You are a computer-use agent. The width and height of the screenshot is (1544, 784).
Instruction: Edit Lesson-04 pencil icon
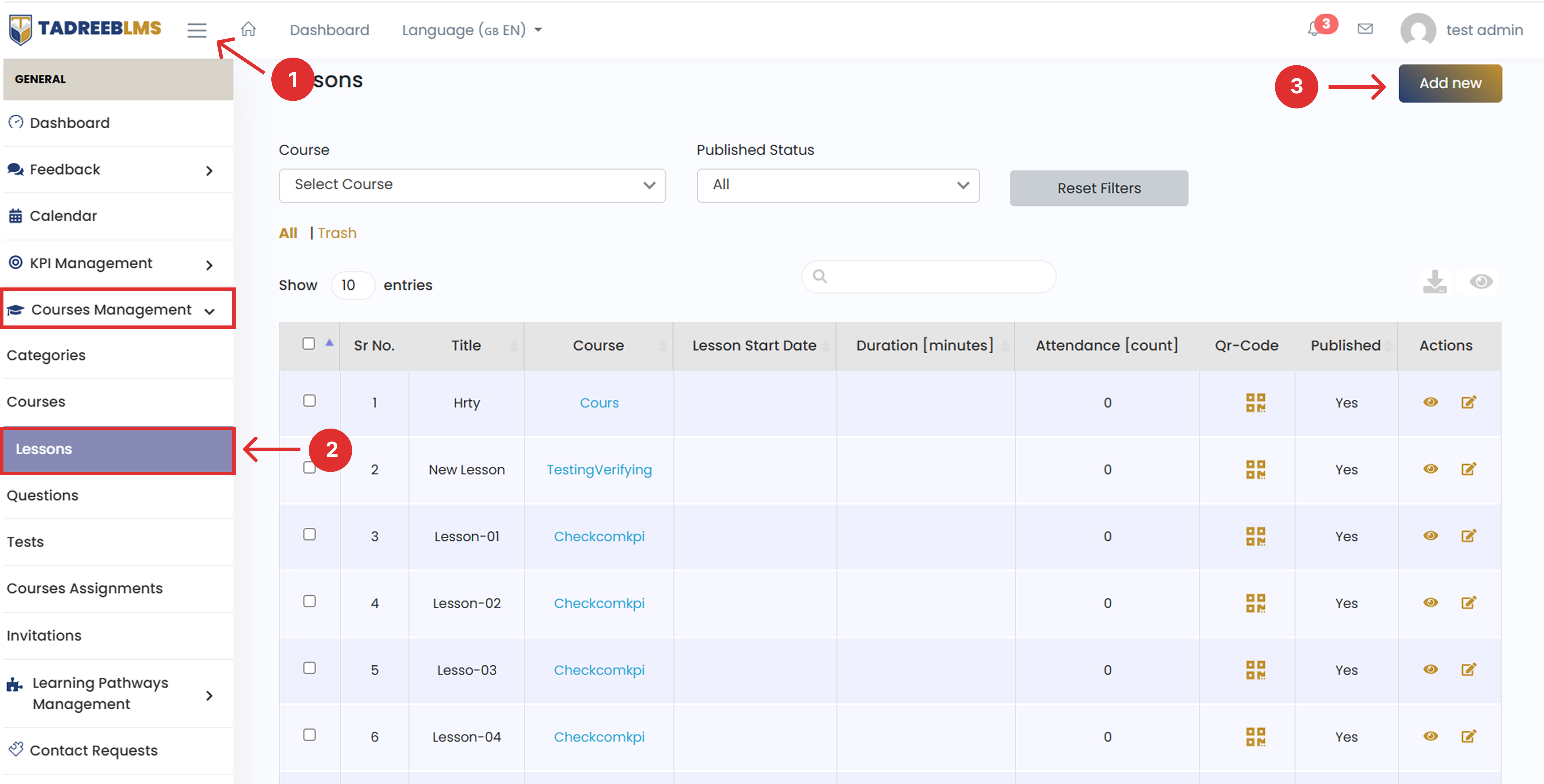pyautogui.click(x=1469, y=736)
